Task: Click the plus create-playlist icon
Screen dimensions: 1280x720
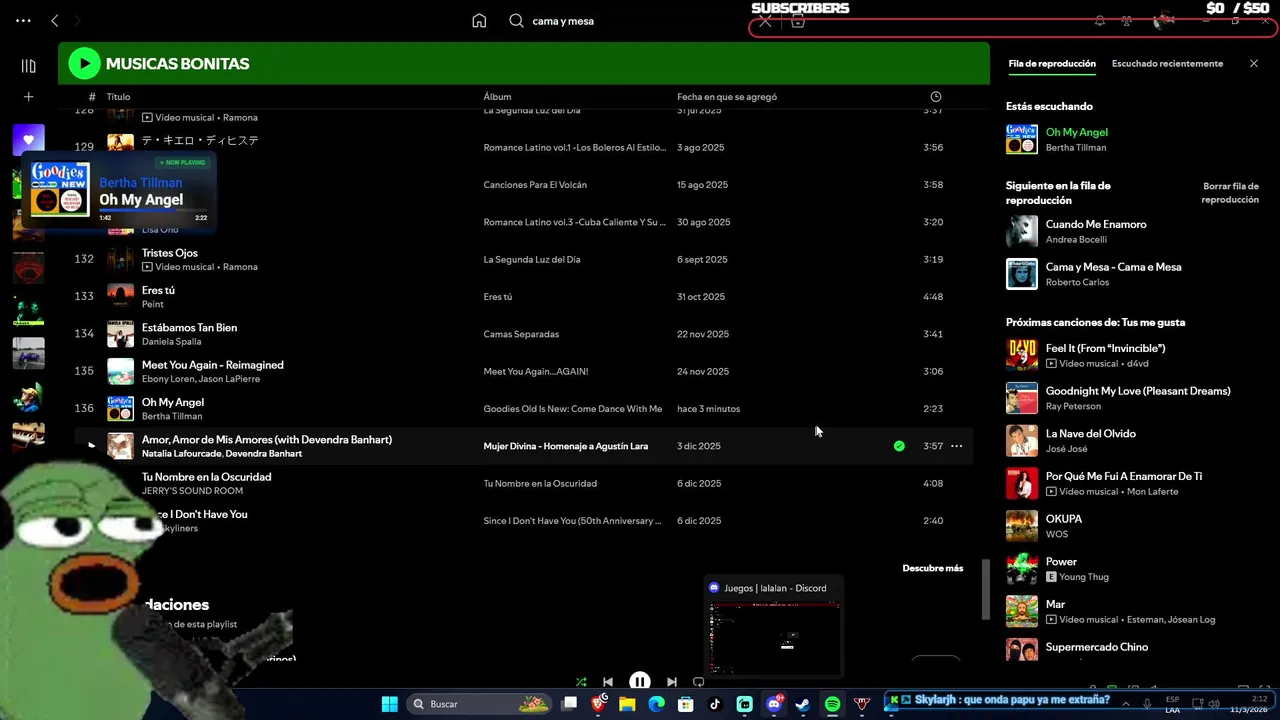Action: [x=29, y=97]
